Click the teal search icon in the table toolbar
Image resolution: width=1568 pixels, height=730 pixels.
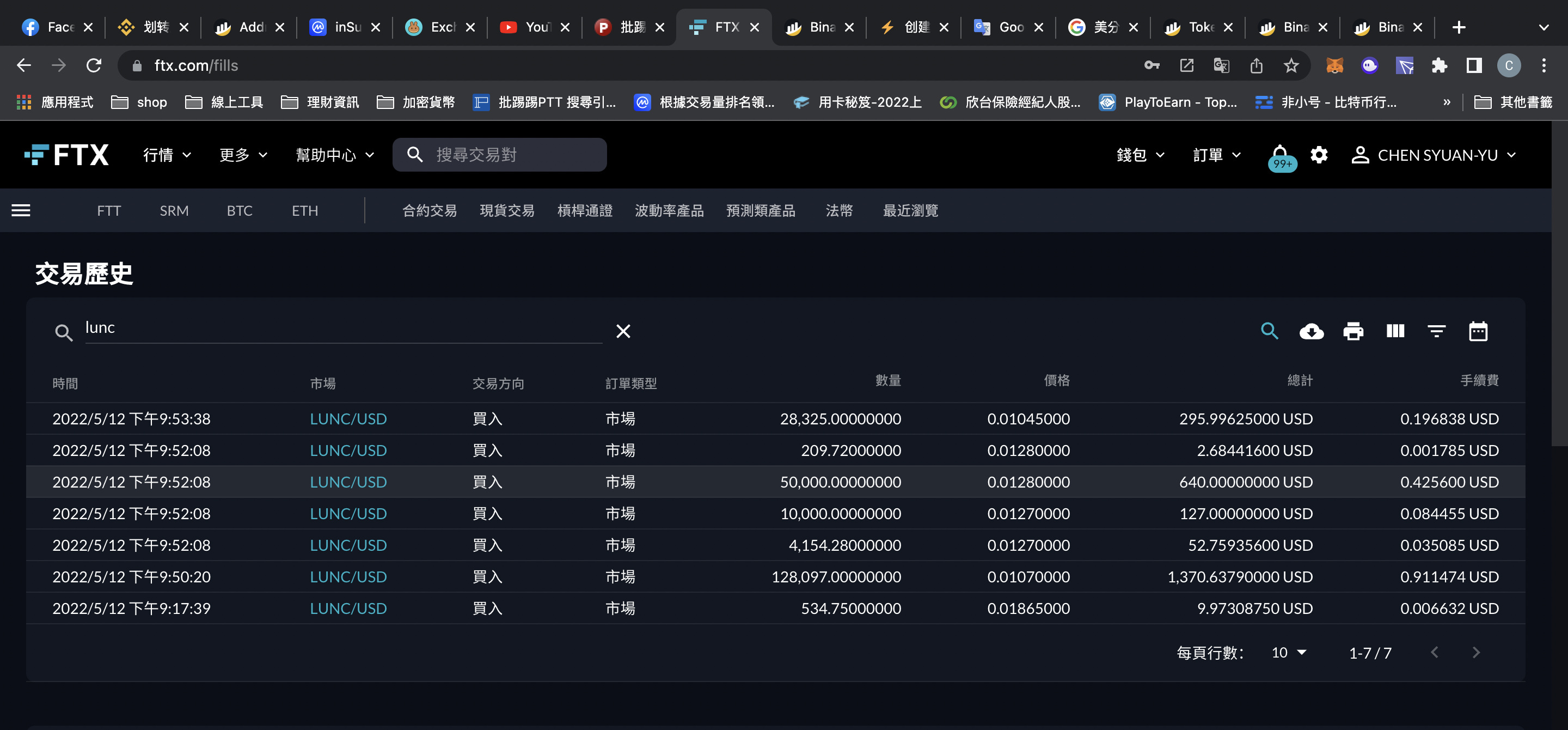(x=1269, y=331)
